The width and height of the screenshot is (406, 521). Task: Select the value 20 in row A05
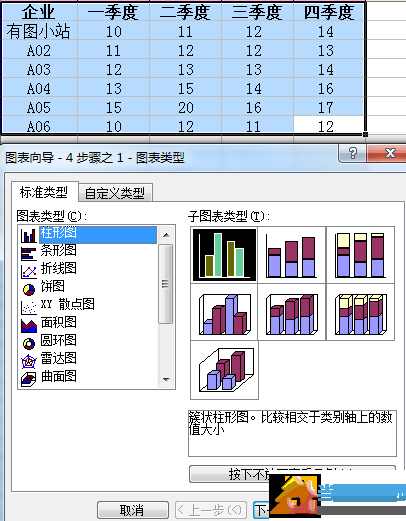pyautogui.click(x=185, y=107)
